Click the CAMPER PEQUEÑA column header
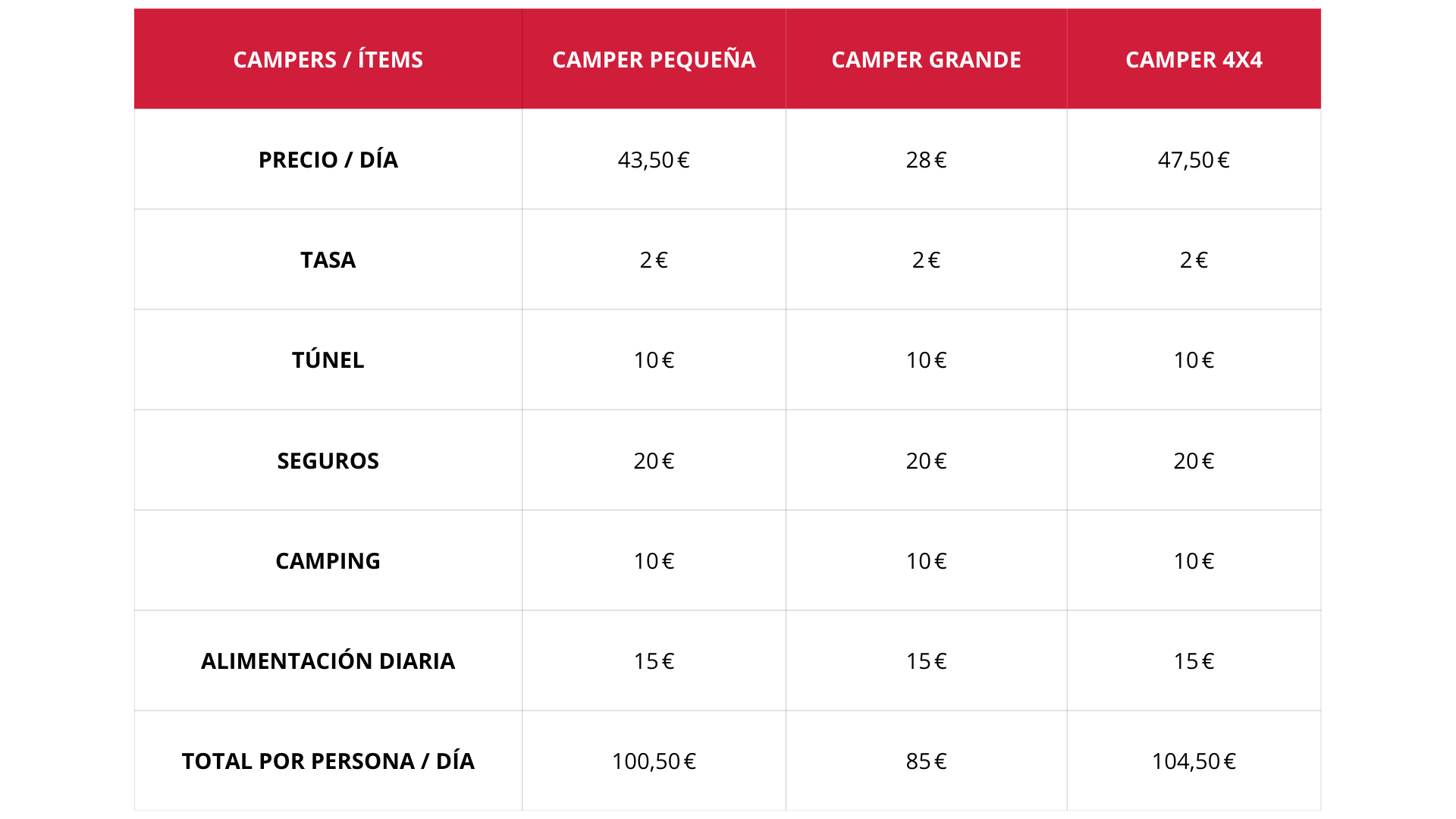Image resolution: width=1456 pixels, height=819 pixels. (x=654, y=59)
